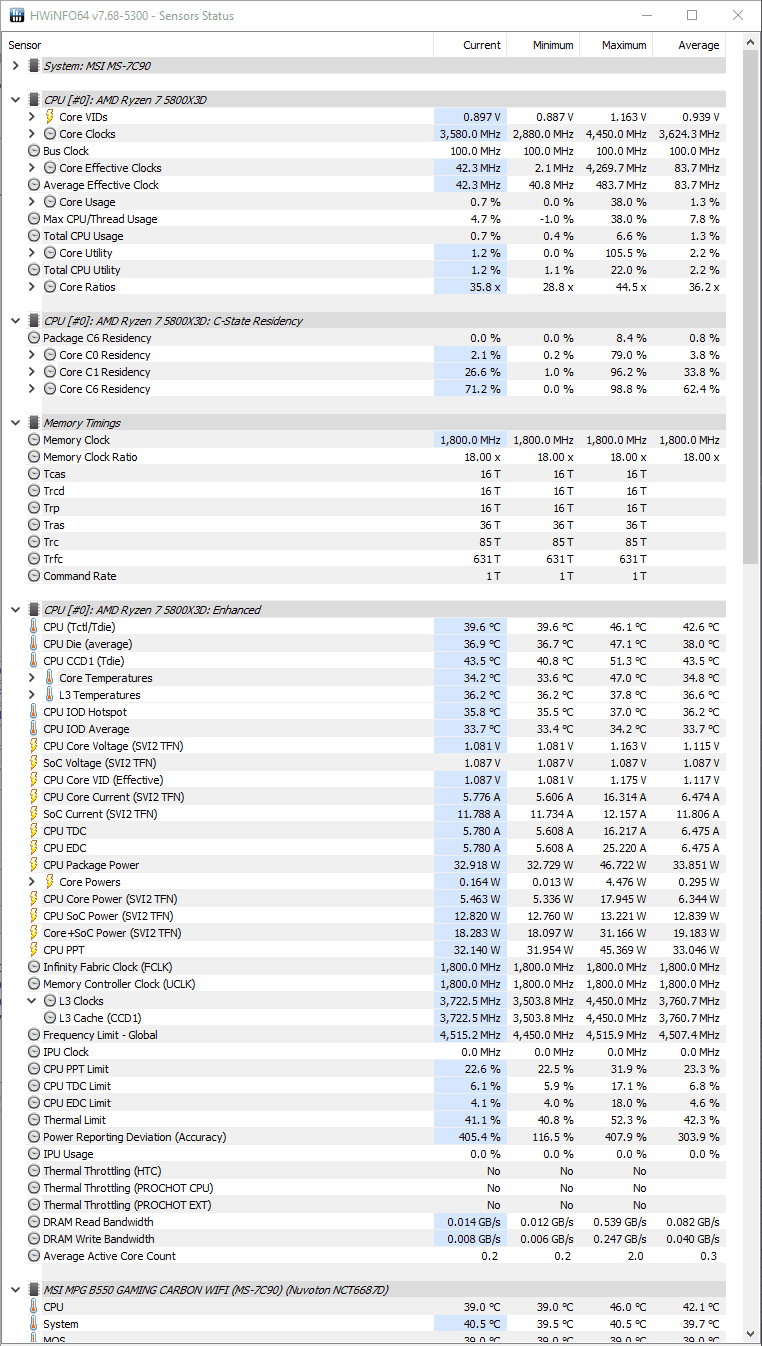Viewport: 762px width, 1346px height.
Task: Expand the Core Clocks row
Action: click(x=32, y=134)
